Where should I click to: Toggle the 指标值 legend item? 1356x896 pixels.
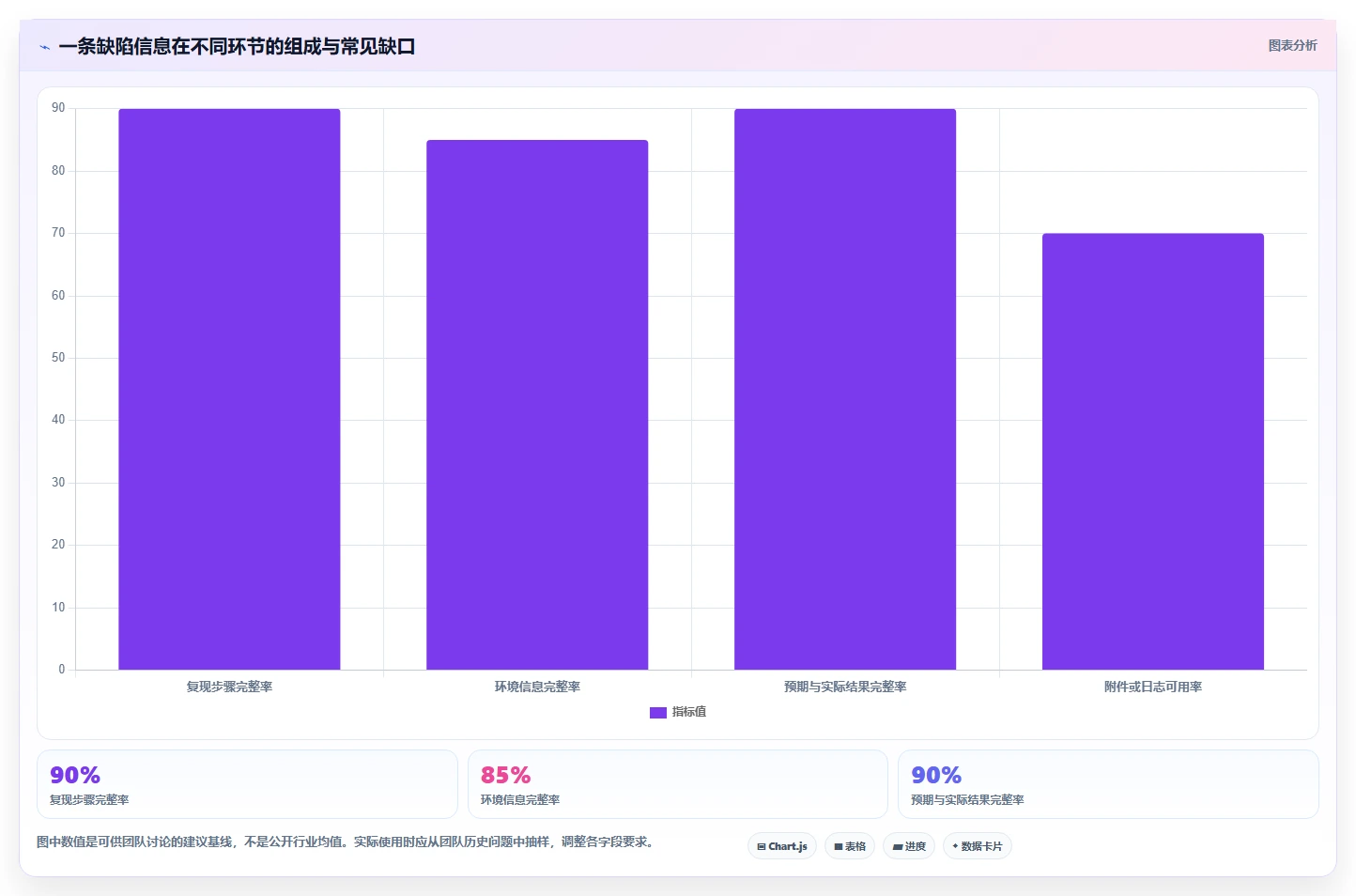point(678,712)
